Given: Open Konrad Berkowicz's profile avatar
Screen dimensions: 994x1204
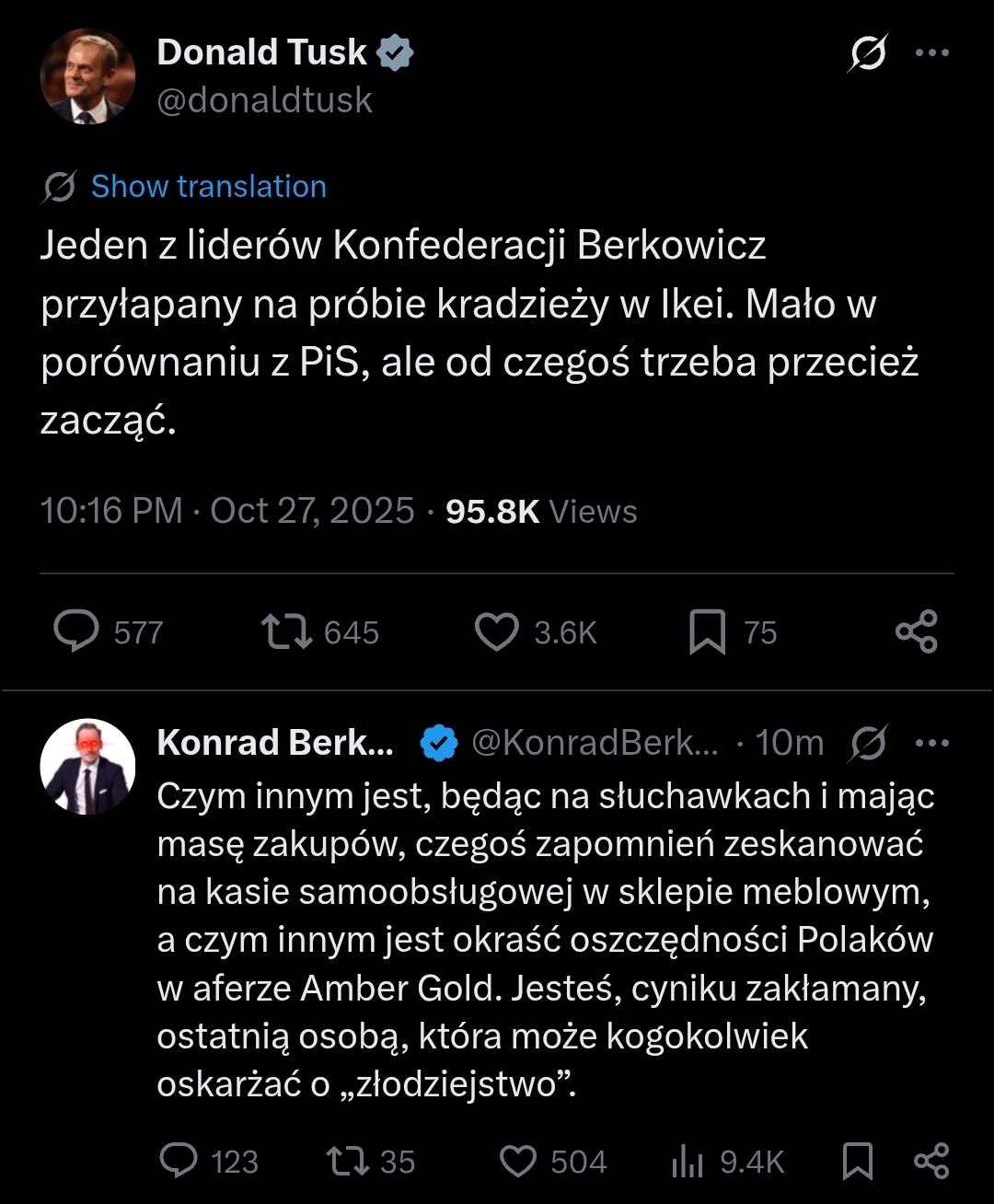Looking at the screenshot, I should pos(87,767).
